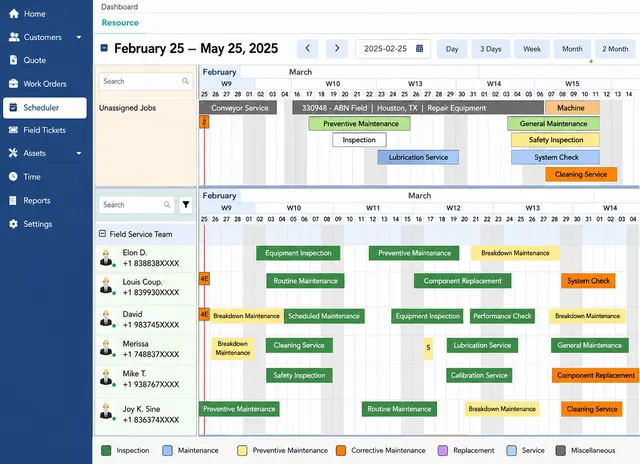
Task: Click the 2025-02-25 date input field
Action: click(393, 49)
